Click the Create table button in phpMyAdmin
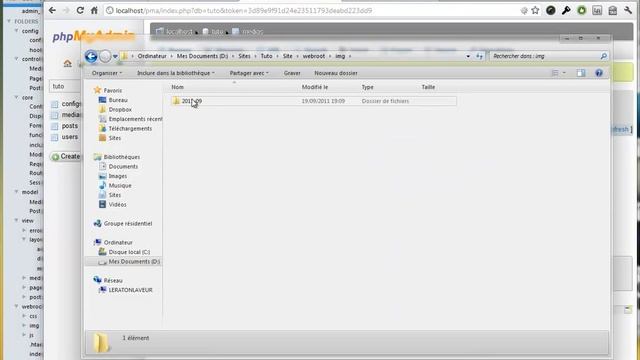This screenshot has height=360, width=640. (x=66, y=156)
